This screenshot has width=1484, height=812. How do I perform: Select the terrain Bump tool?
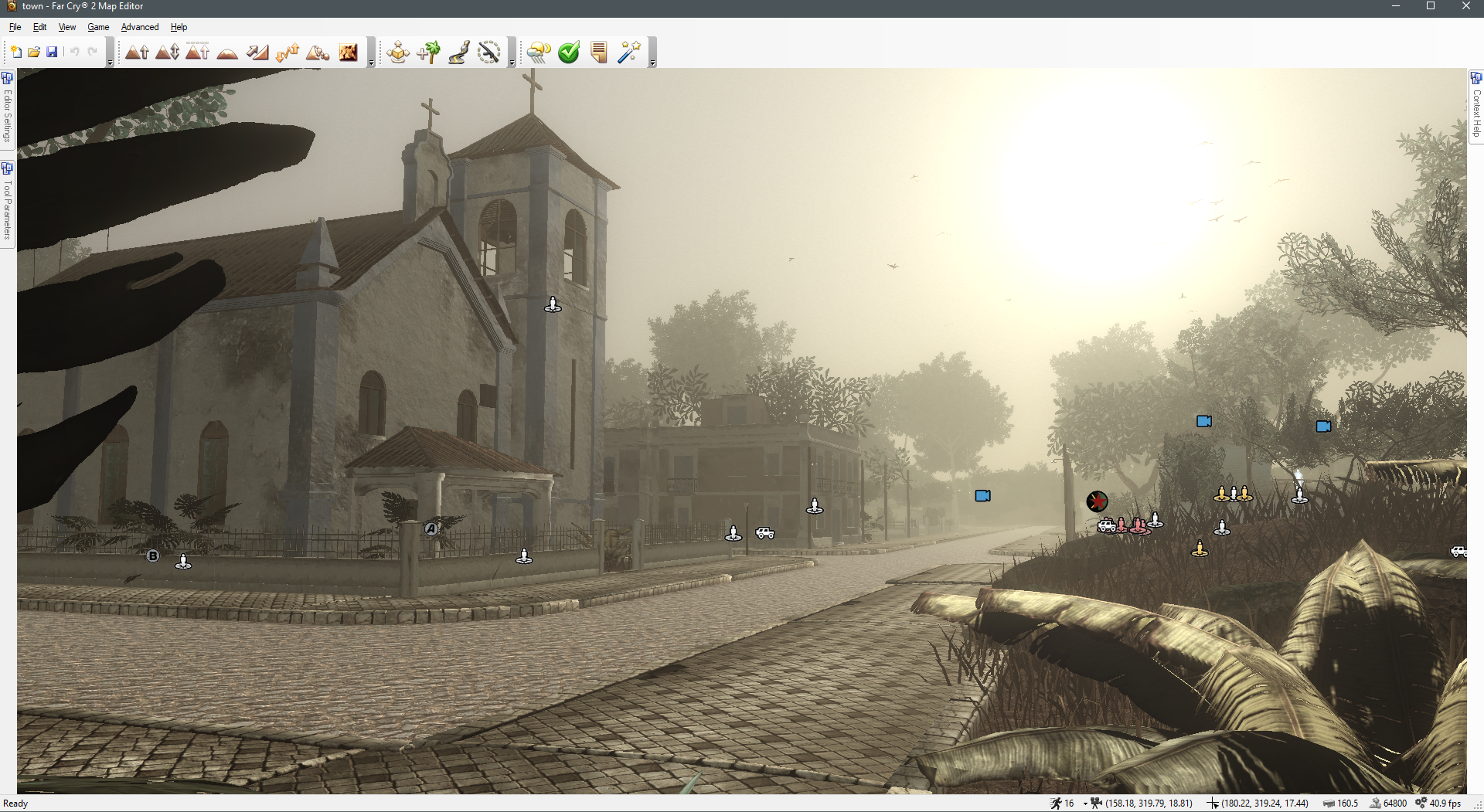(x=137, y=52)
